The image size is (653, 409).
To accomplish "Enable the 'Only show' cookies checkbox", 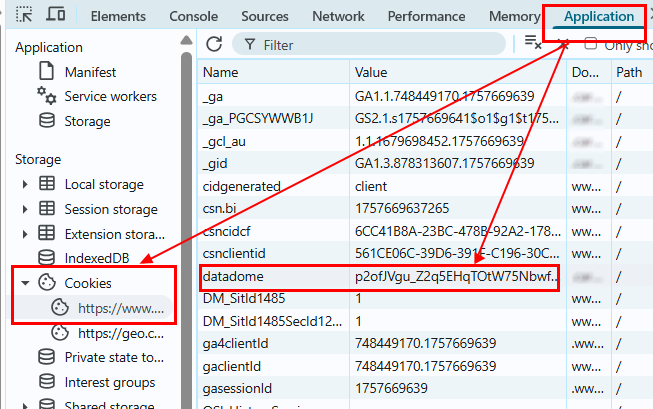I will click(590, 44).
